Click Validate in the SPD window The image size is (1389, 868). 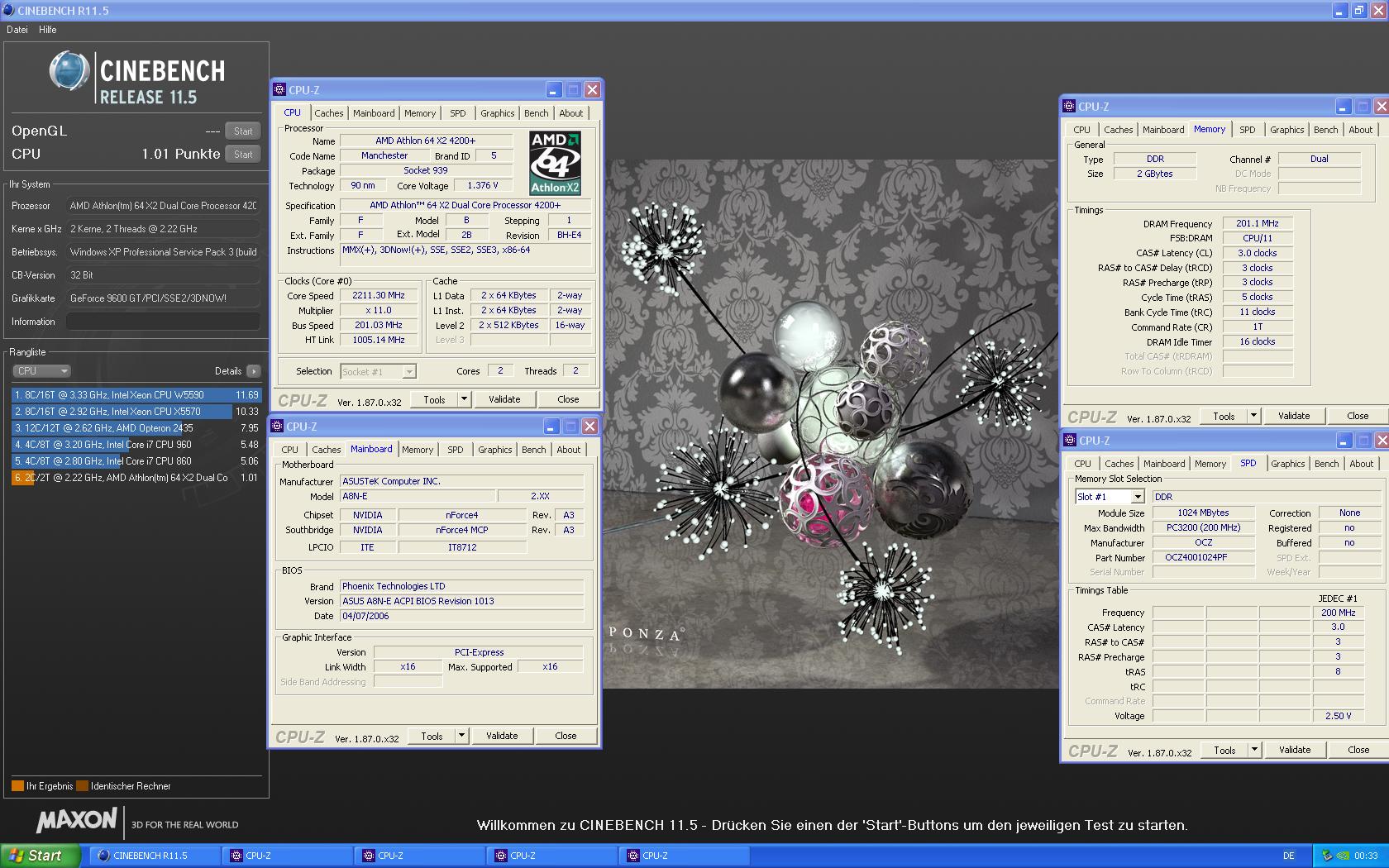(x=1295, y=750)
